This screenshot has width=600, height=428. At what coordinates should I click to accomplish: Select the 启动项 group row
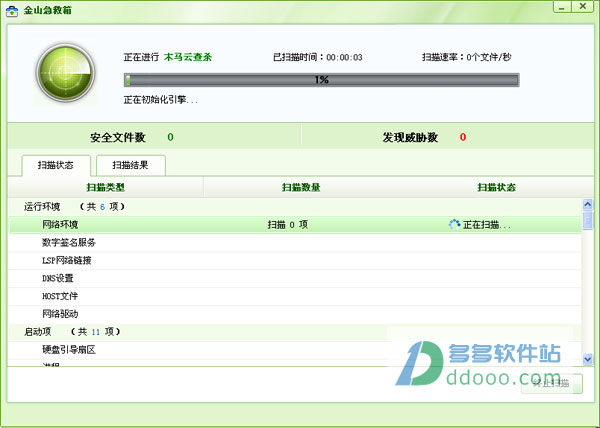(x=295, y=332)
